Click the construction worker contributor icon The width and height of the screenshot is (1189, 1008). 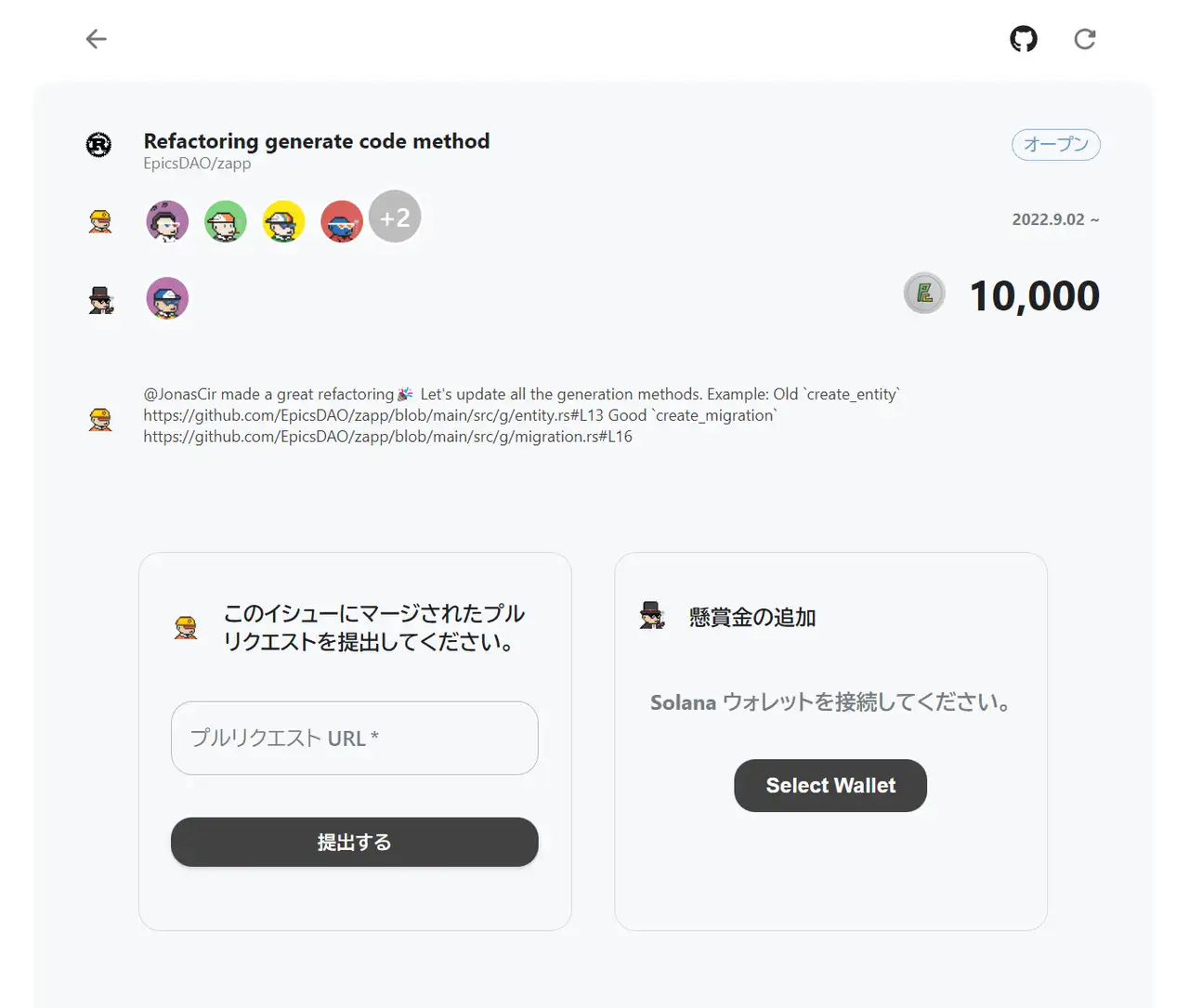pos(99,220)
